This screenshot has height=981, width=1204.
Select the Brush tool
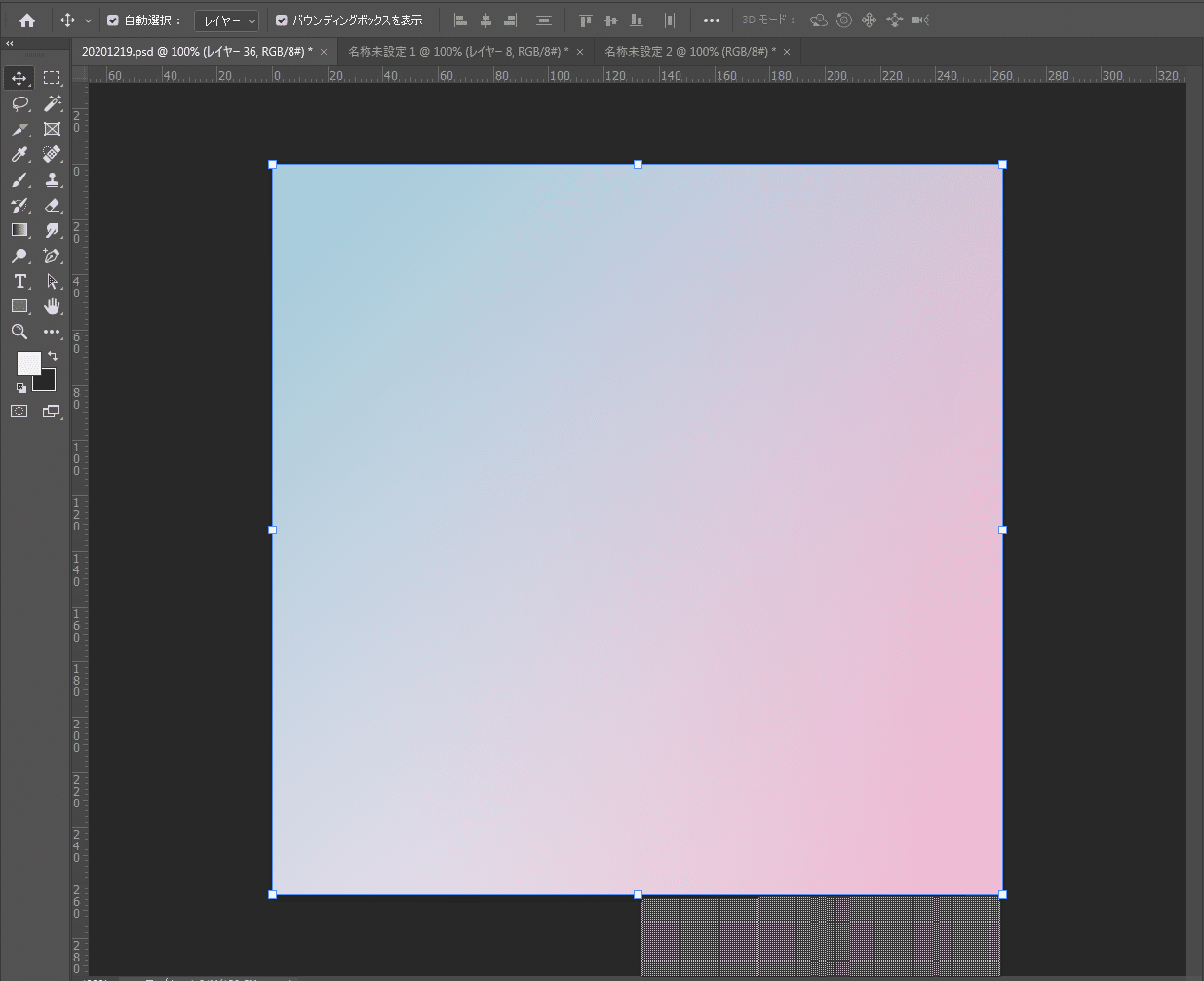19,179
